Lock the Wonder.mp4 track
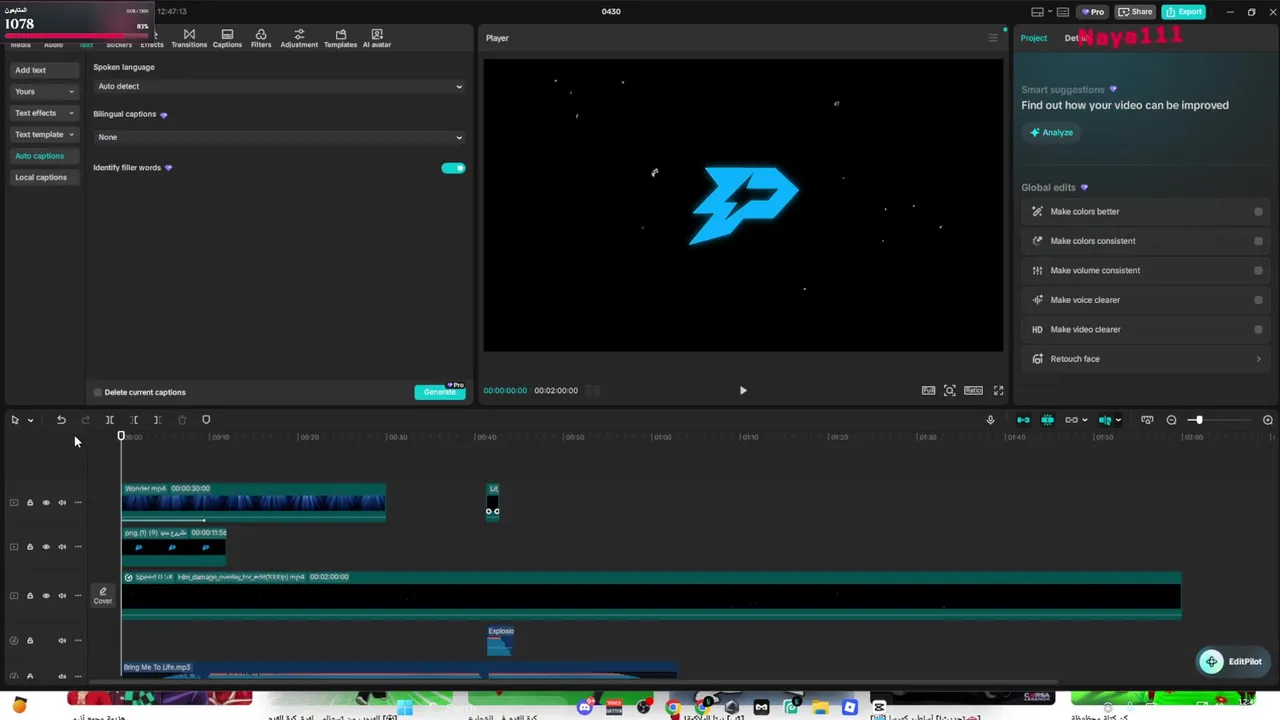 [x=29, y=503]
